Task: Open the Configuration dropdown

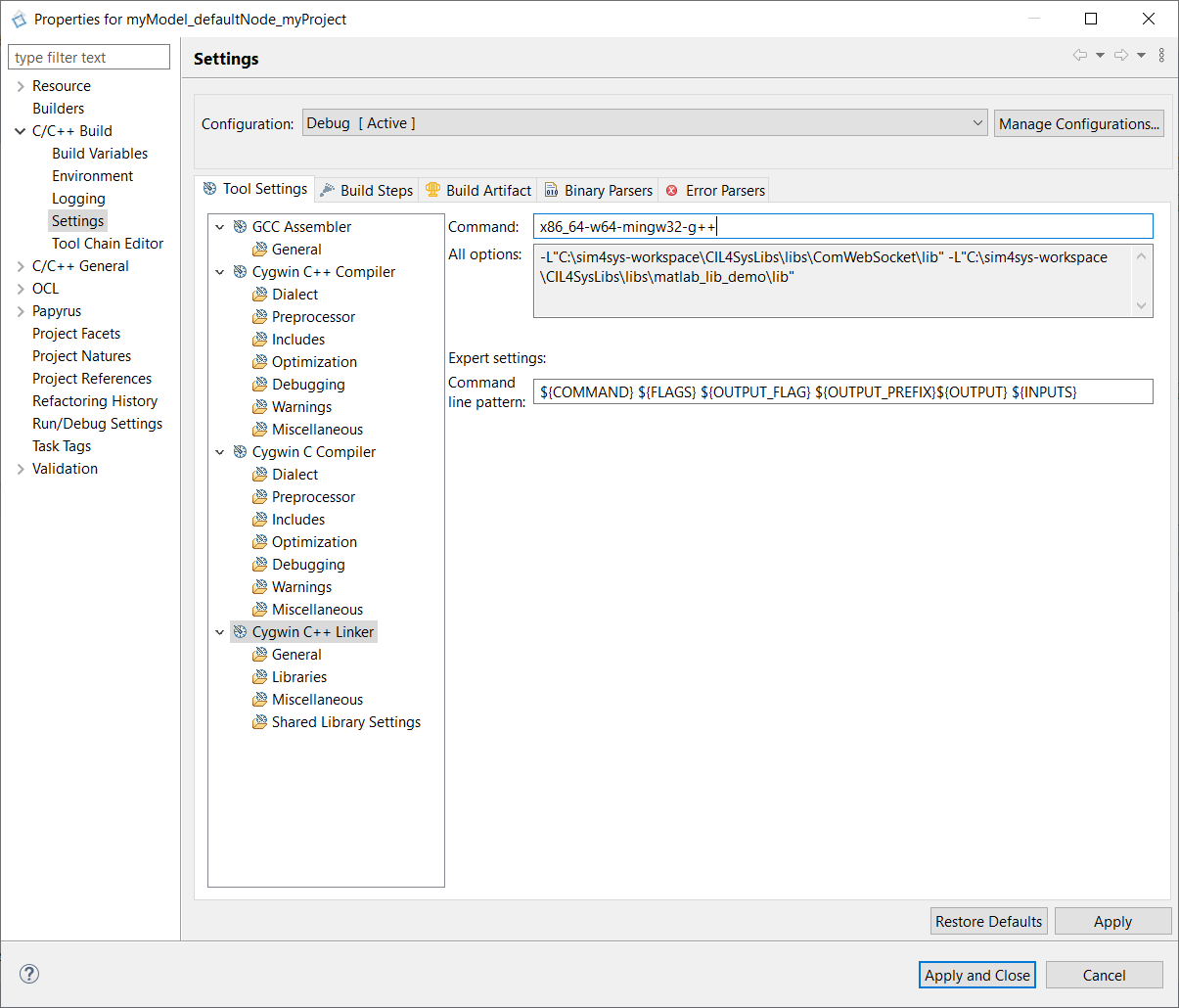Action: point(645,123)
